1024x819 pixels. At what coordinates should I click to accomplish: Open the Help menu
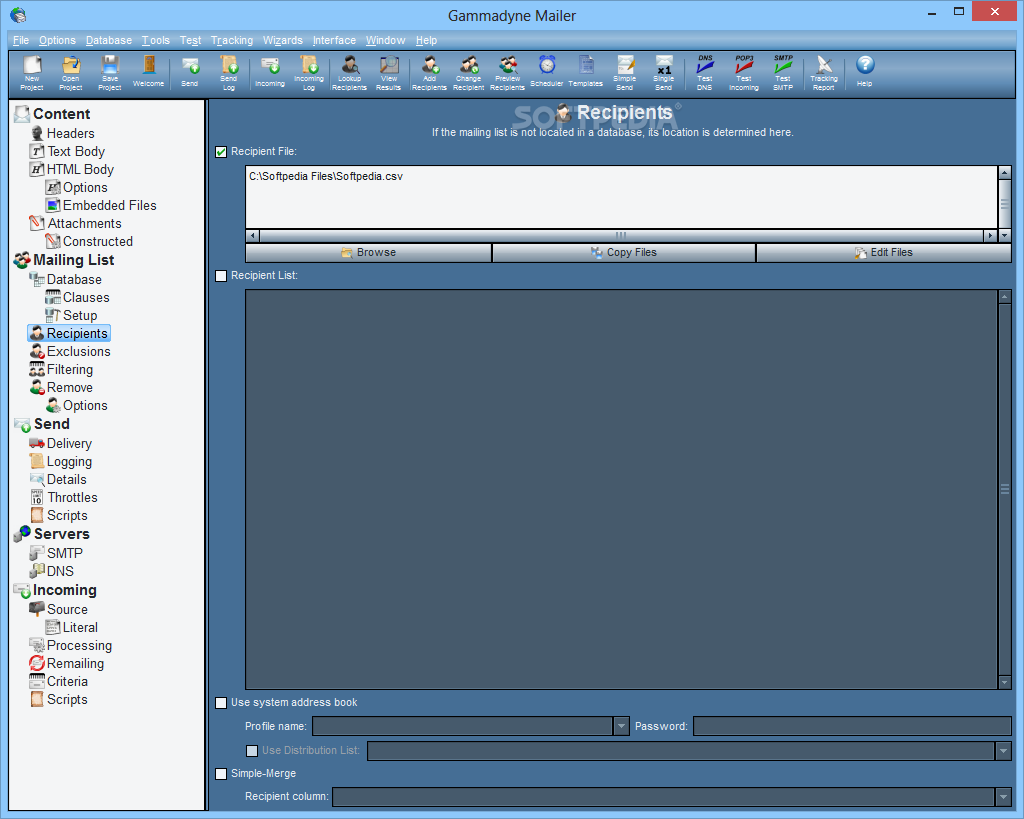(x=426, y=40)
